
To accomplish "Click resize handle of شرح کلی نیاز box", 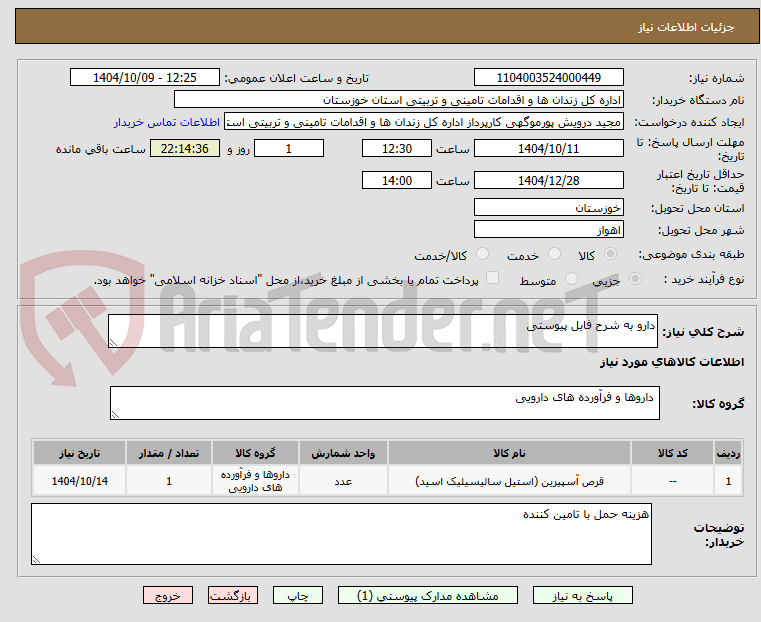I will (113, 343).
